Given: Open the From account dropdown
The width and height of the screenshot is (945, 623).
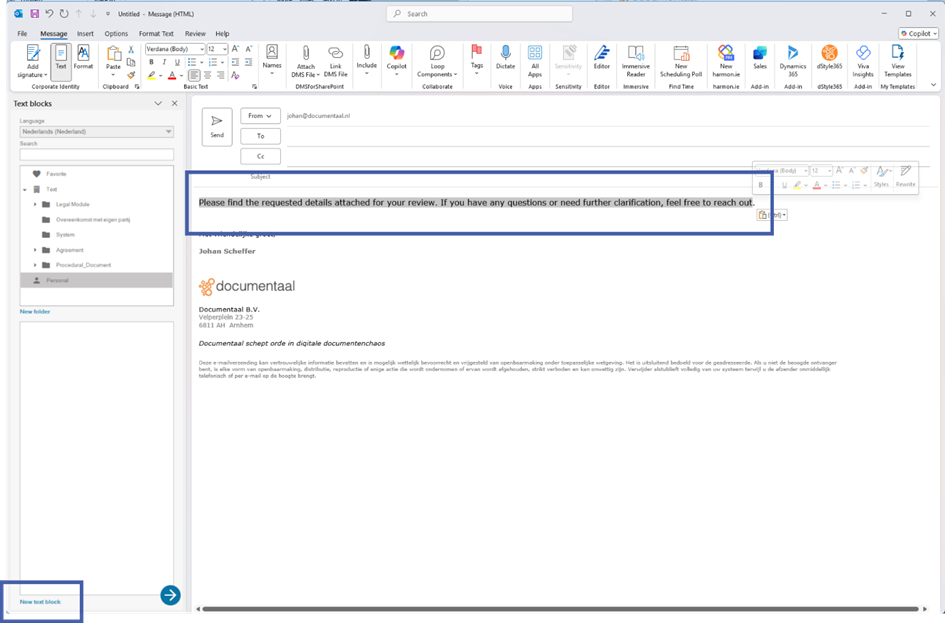Looking at the screenshot, I should 260,116.
